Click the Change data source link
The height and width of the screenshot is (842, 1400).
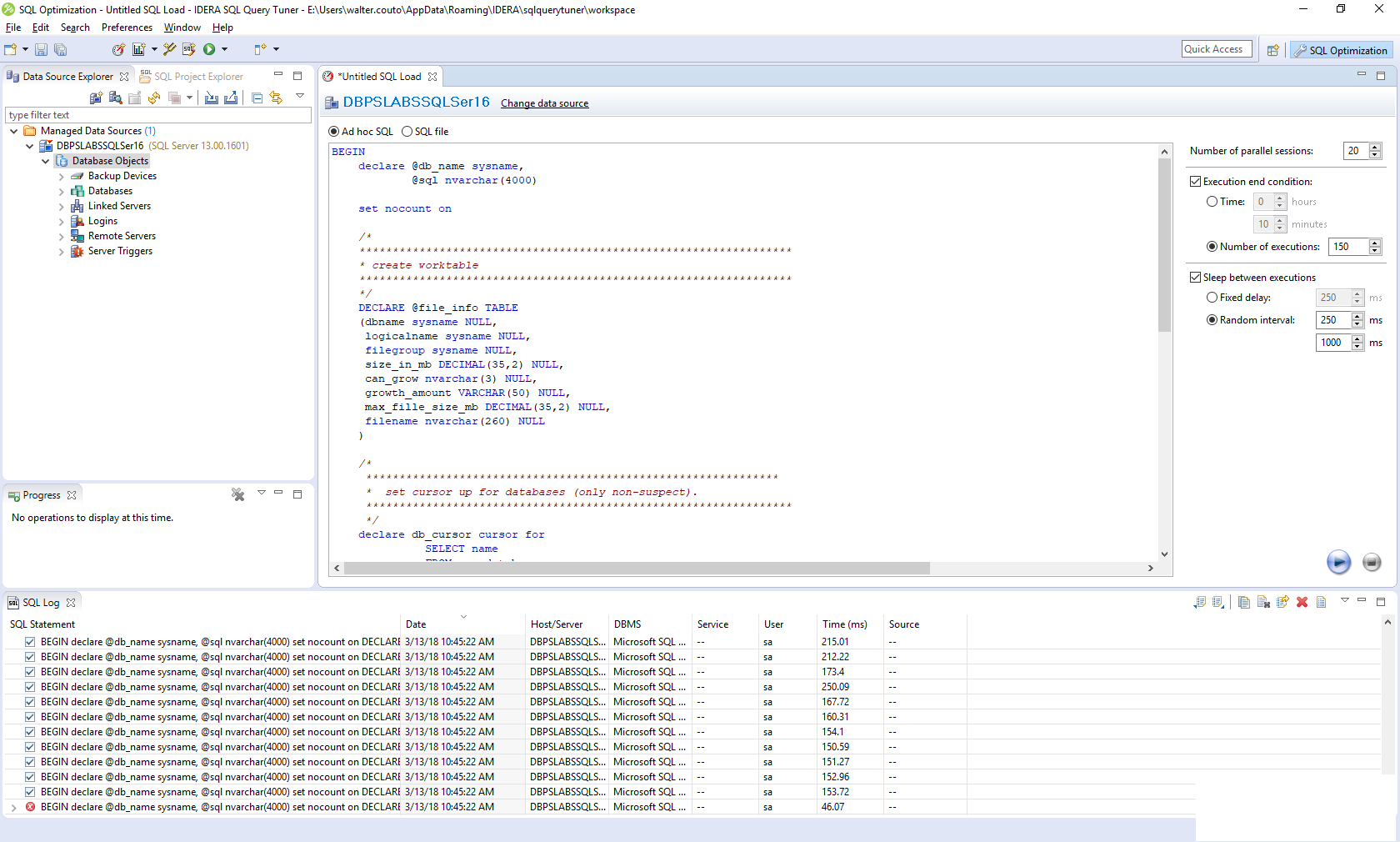tap(544, 103)
